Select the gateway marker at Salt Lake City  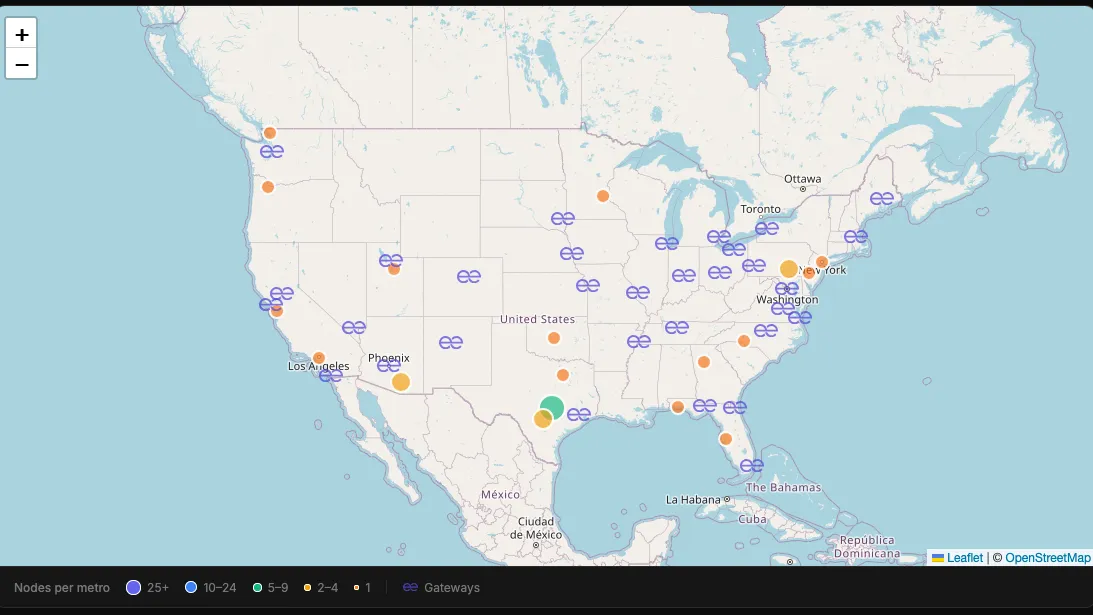pyautogui.click(x=391, y=260)
